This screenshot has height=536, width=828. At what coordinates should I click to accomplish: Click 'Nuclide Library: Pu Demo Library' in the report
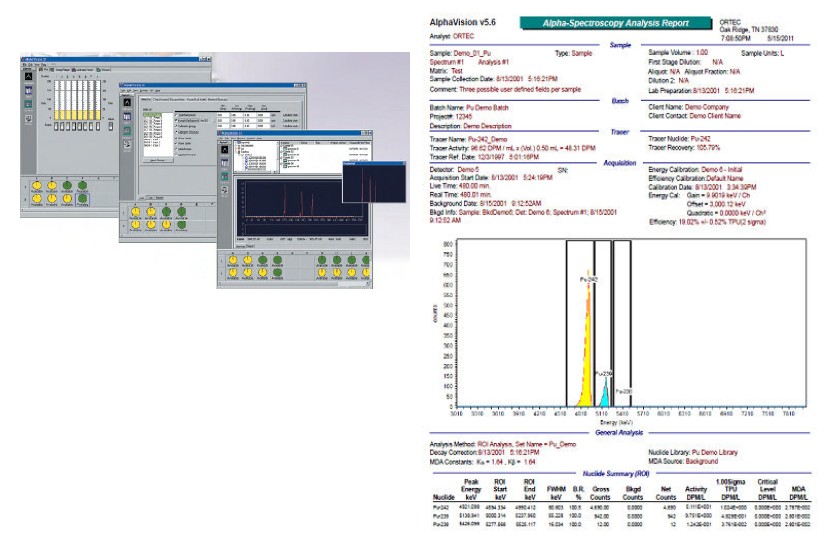tap(693, 453)
